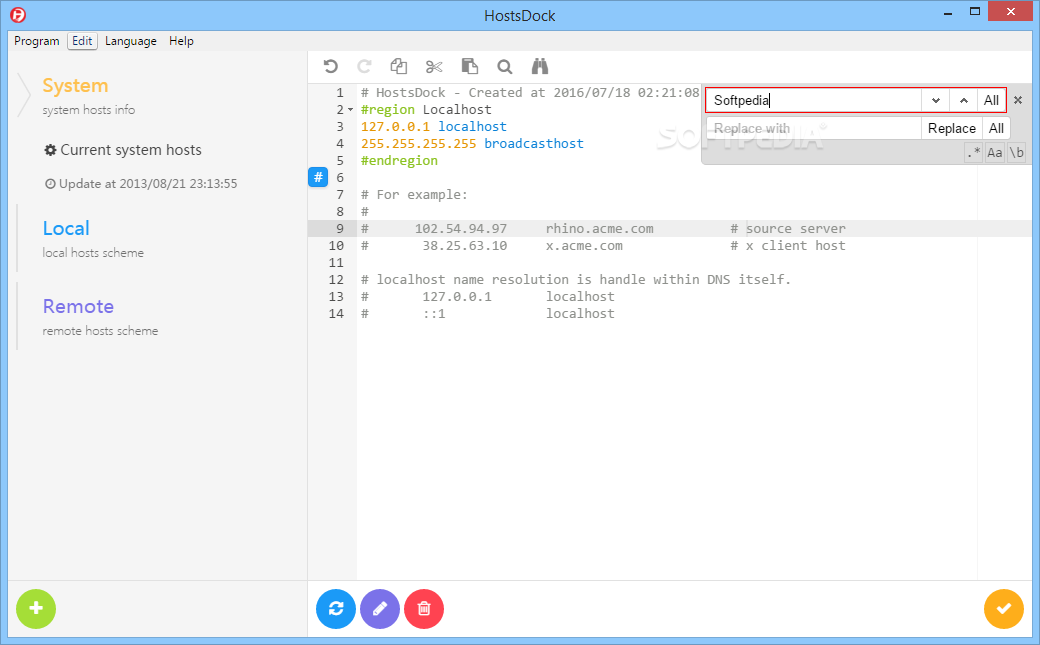Click the Replace button

(x=951, y=128)
